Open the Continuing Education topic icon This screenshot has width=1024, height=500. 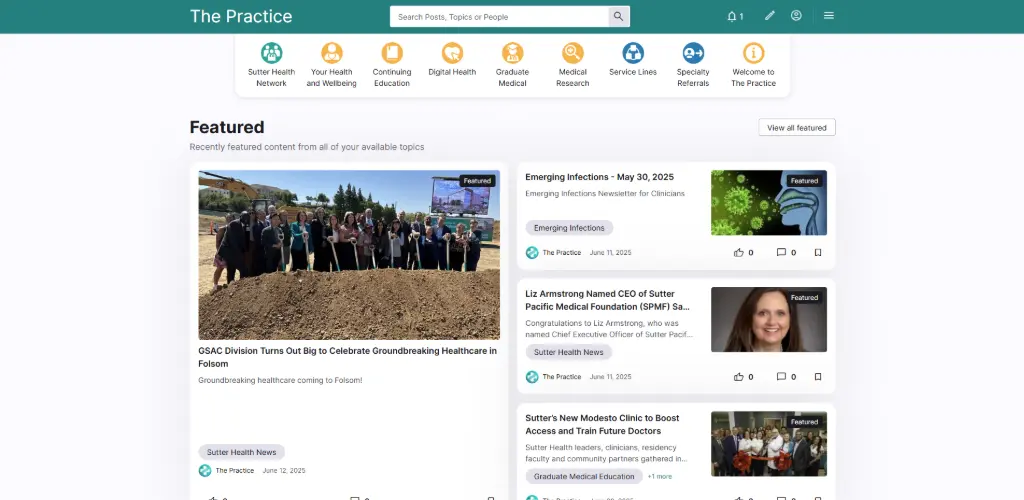click(392, 53)
